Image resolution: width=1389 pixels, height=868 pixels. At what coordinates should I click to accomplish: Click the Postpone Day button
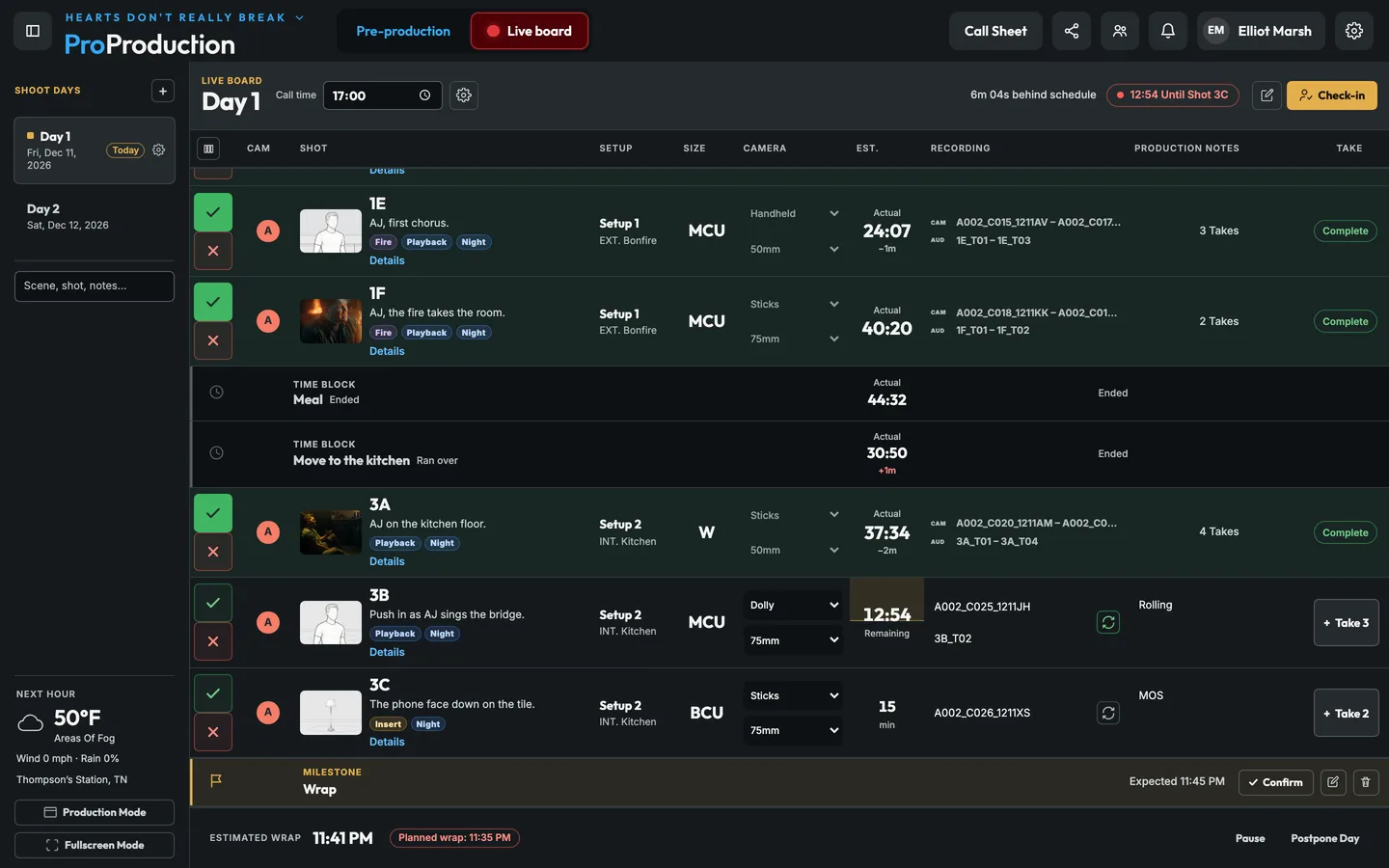coord(1325,838)
